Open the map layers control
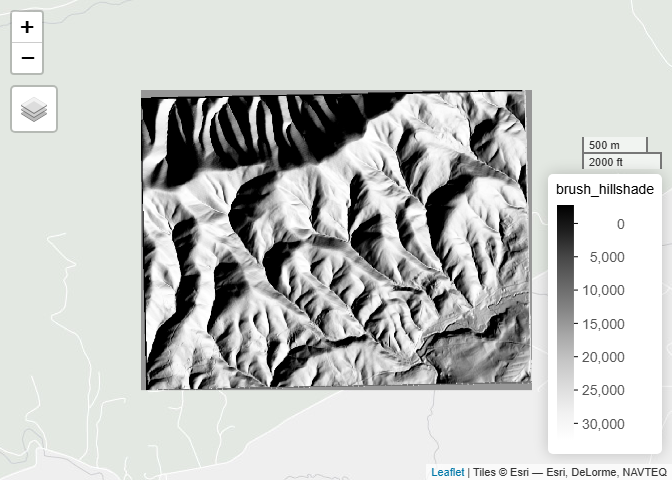 pyautogui.click(x=34, y=109)
